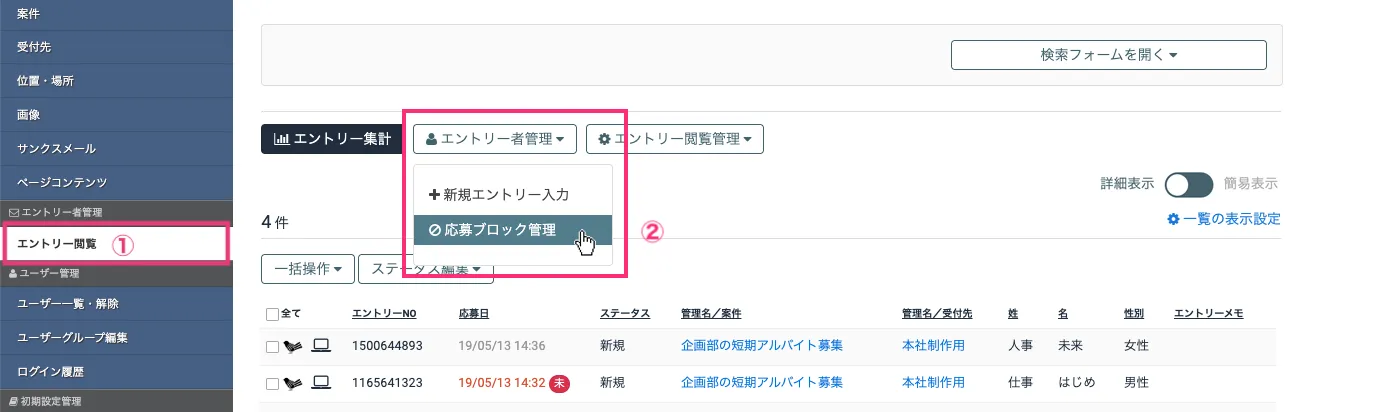Open the 一括操作 bulk actions dropdown
Screen dimensions: 1398x412
pyautogui.click(x=307, y=269)
